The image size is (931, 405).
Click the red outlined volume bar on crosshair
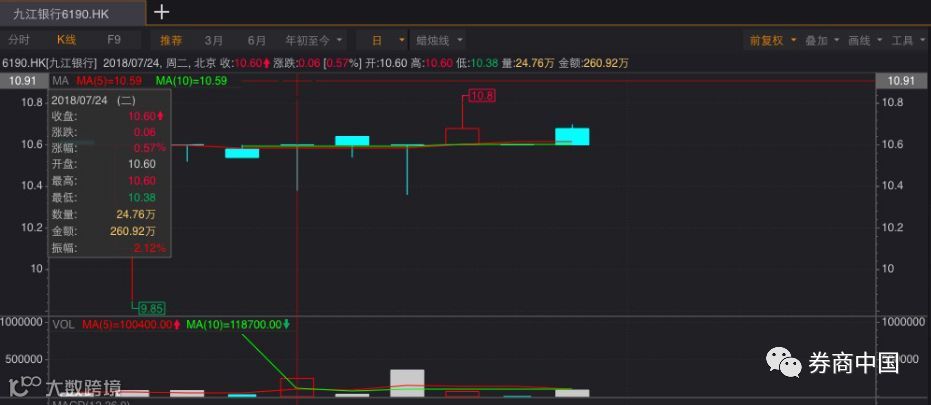[x=297, y=387]
